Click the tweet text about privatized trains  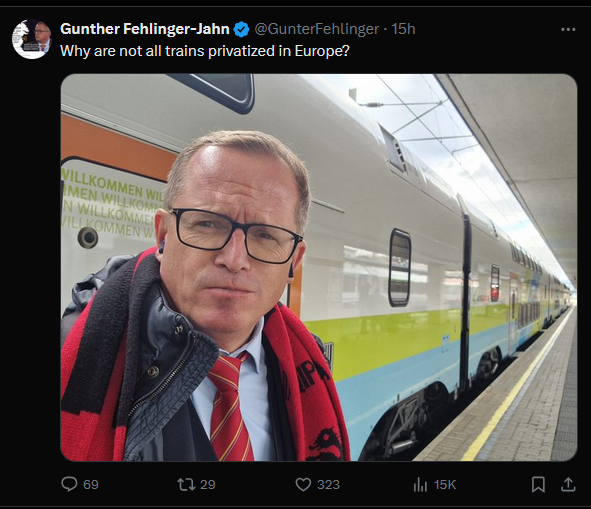[x=205, y=51]
